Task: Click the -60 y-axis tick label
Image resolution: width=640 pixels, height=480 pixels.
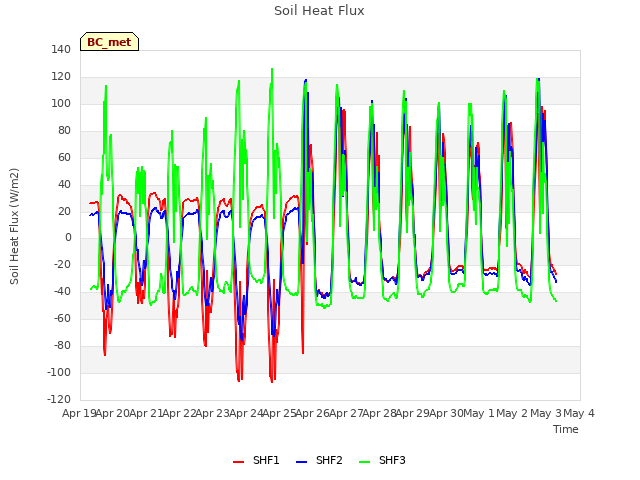Action: point(62,318)
